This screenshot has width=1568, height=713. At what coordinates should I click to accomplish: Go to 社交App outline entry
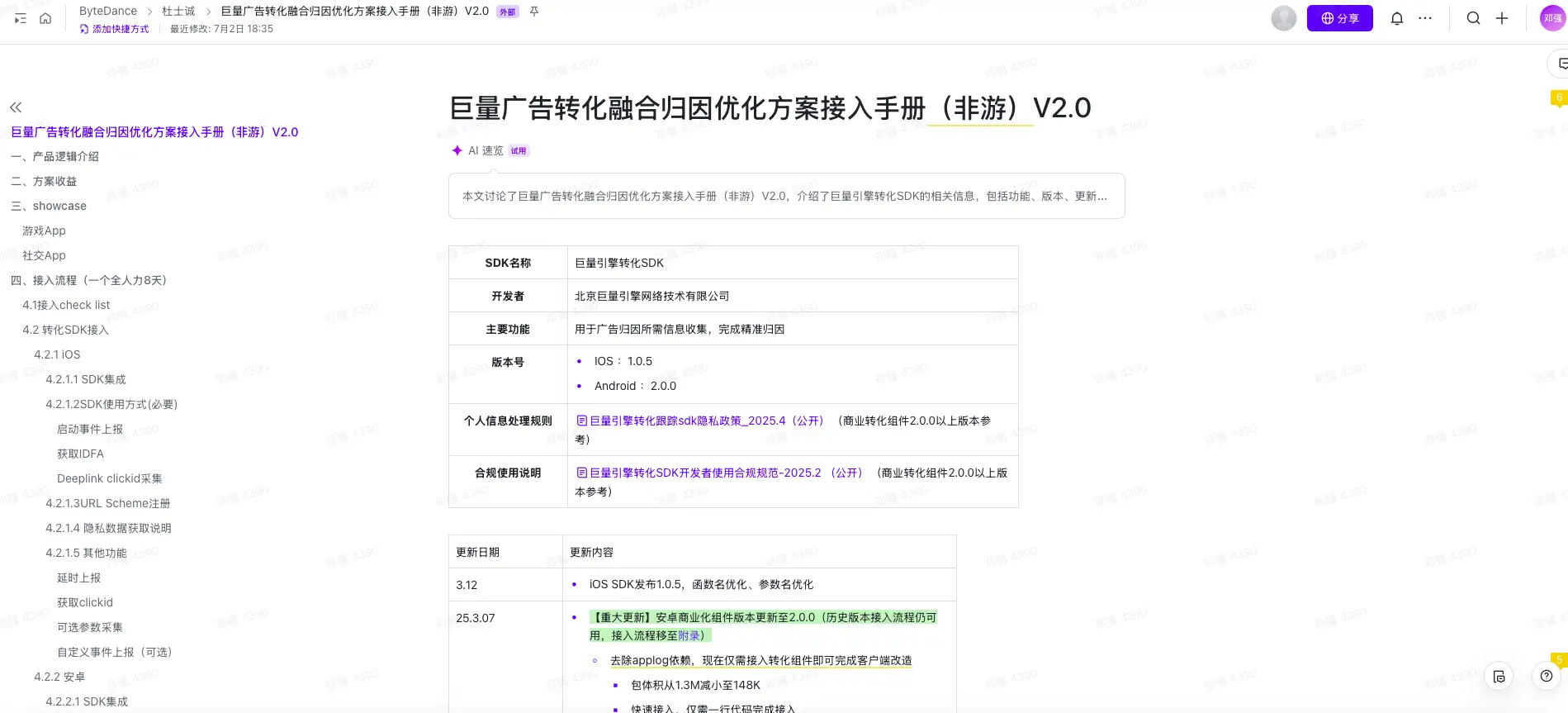pyautogui.click(x=44, y=255)
